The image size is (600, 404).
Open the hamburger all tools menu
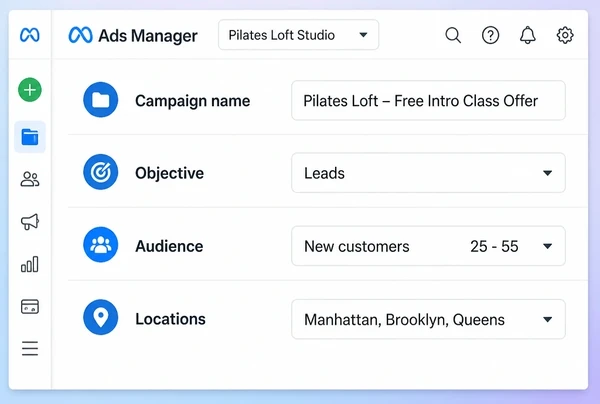30,348
